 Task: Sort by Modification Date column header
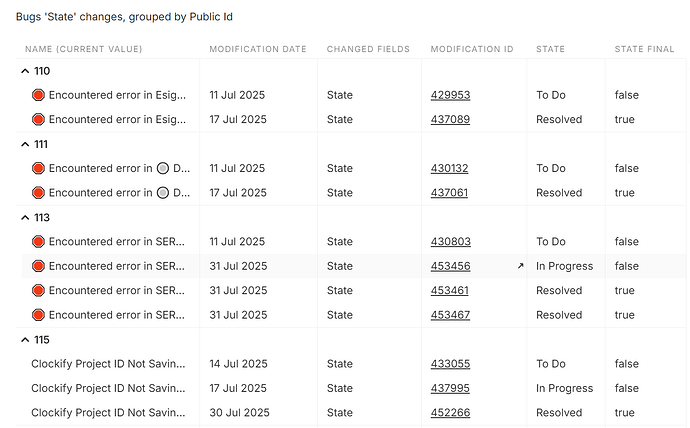(258, 49)
